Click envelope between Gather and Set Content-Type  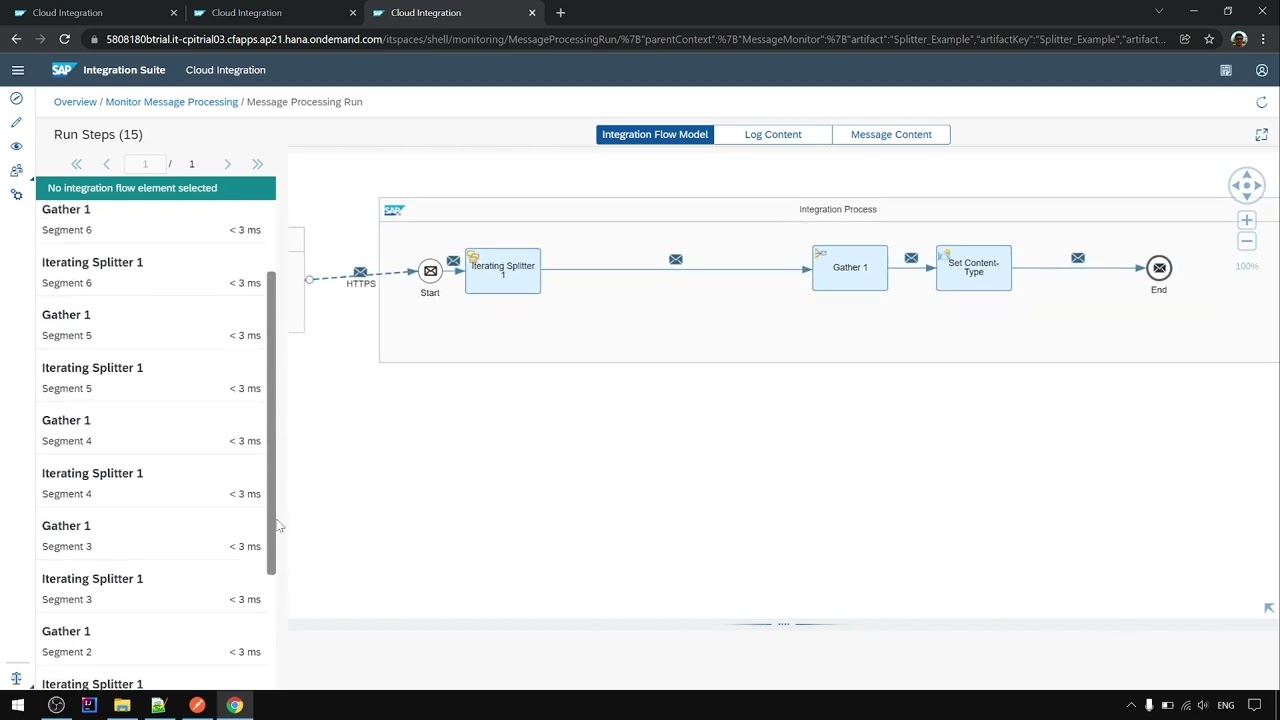pyautogui.click(x=911, y=258)
